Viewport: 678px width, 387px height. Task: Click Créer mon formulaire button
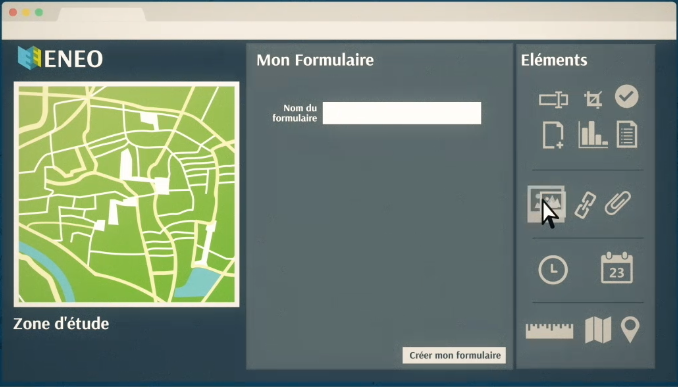pos(454,355)
